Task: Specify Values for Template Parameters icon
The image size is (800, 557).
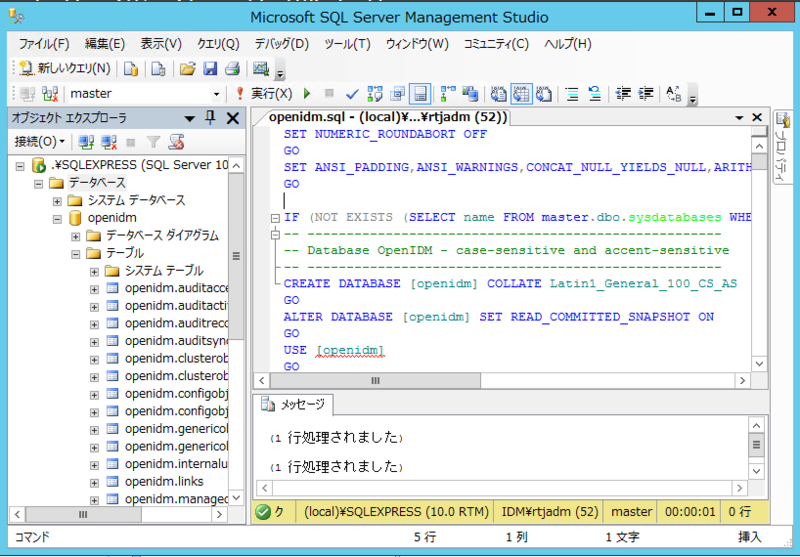Action: coord(674,94)
